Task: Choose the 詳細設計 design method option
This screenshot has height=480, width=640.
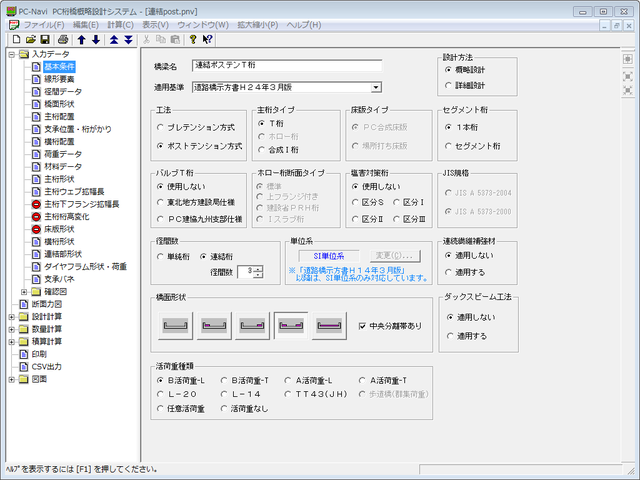Action: (449, 87)
